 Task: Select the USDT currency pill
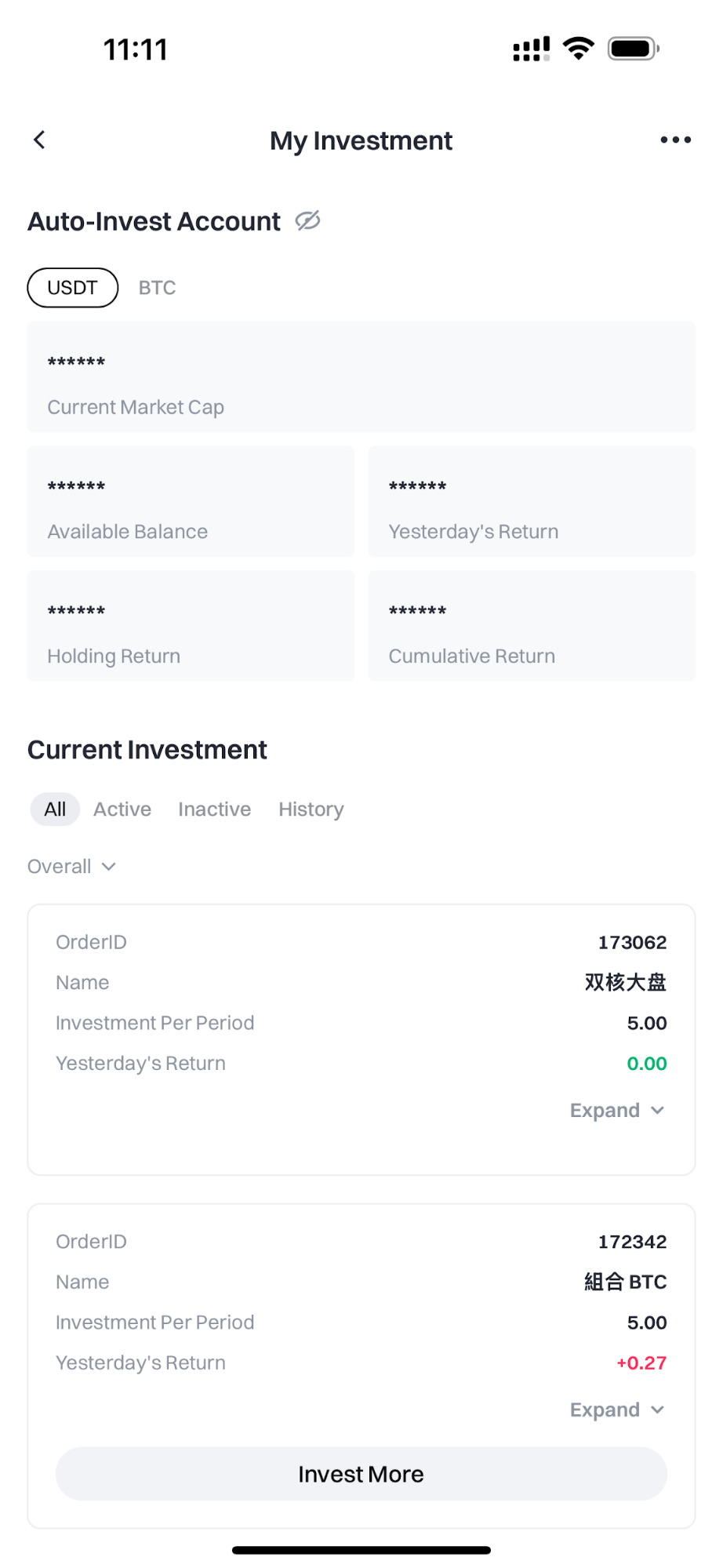[73, 288]
